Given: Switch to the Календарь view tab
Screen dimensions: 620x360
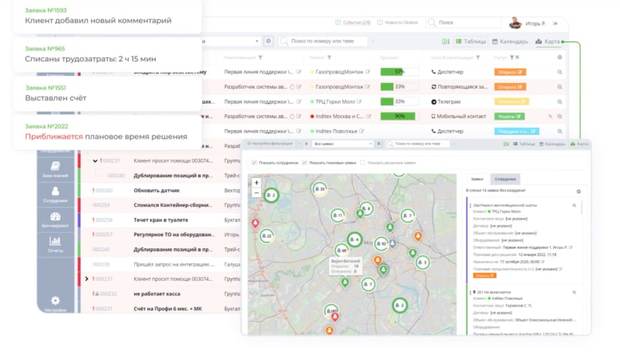Looking at the screenshot, I should [x=510, y=42].
